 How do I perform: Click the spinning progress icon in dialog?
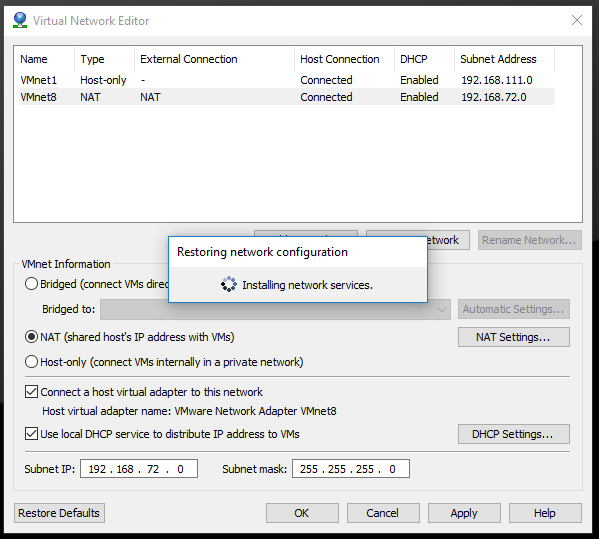tap(229, 285)
